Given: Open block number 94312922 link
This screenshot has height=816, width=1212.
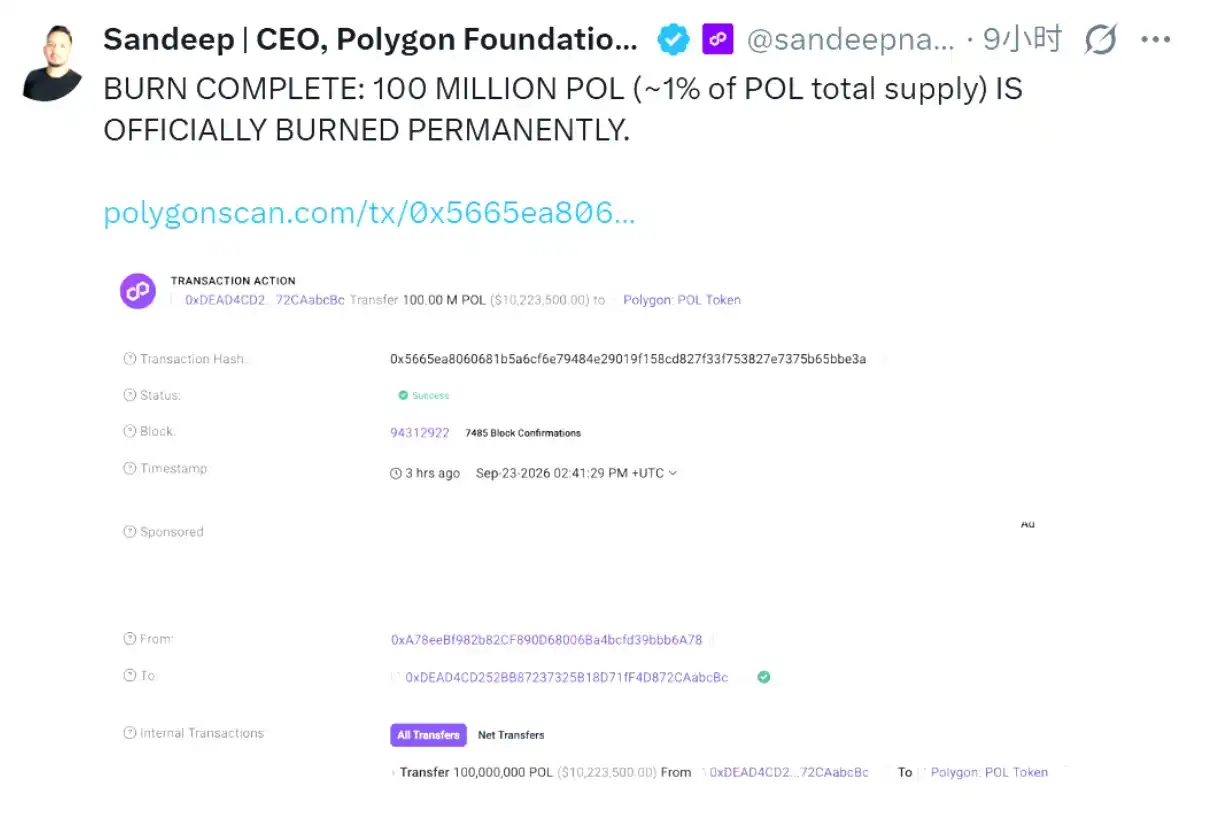Looking at the screenshot, I should pos(420,433).
